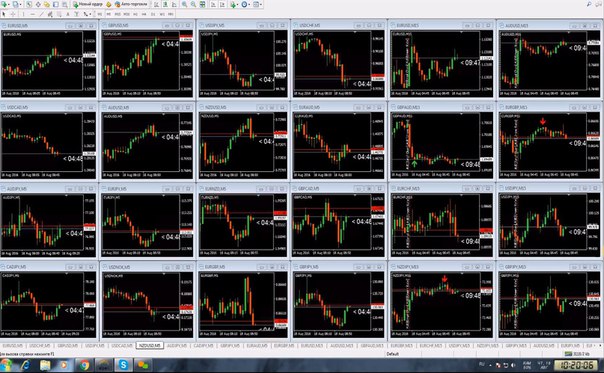The height and width of the screenshot is (373, 604).
Task: Show the Terminal panel icon
Action: pos(55,5)
